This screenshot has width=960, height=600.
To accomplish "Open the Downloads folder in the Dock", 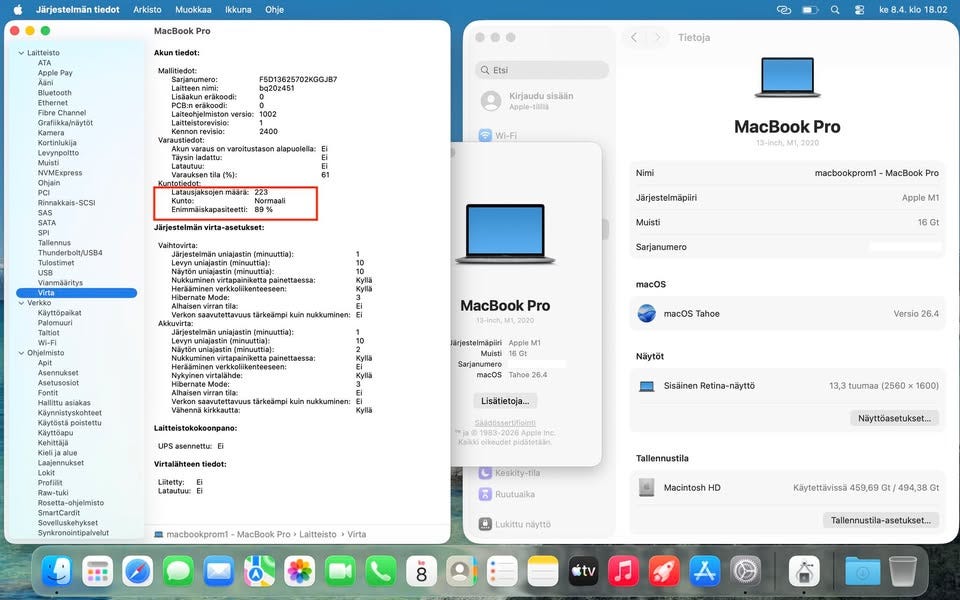I will (x=863, y=572).
